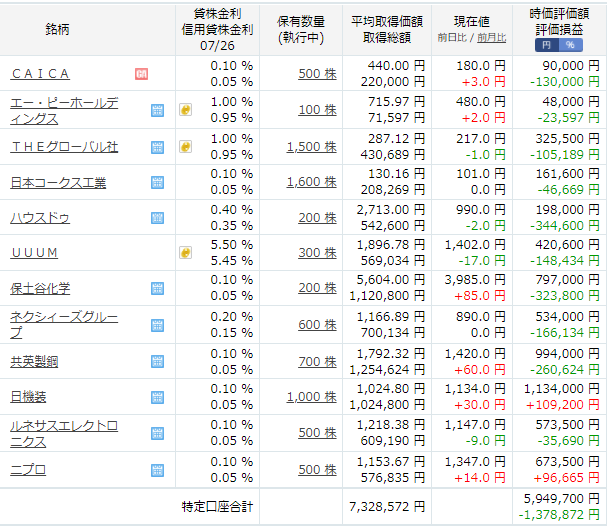Click 日機装 gain +109,200 円
The height and width of the screenshot is (526, 607).
click(562, 405)
